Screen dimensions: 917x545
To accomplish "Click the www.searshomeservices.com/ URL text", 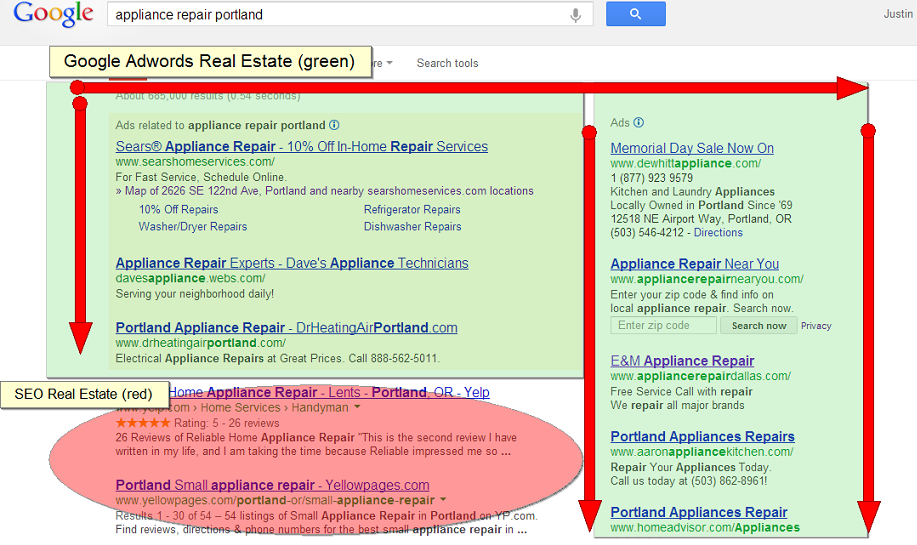I will click(195, 161).
